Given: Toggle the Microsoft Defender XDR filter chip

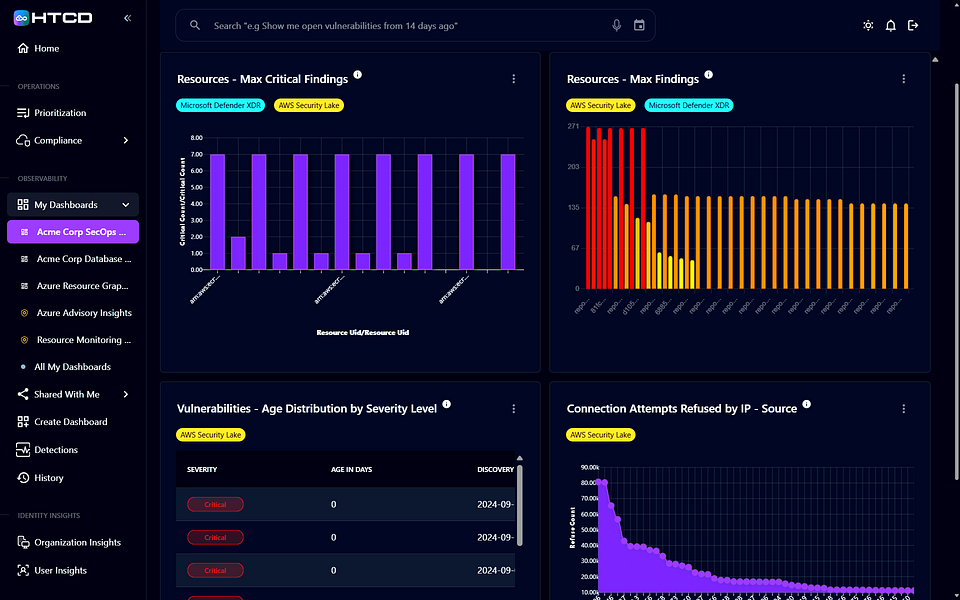Looking at the screenshot, I should 220,104.
